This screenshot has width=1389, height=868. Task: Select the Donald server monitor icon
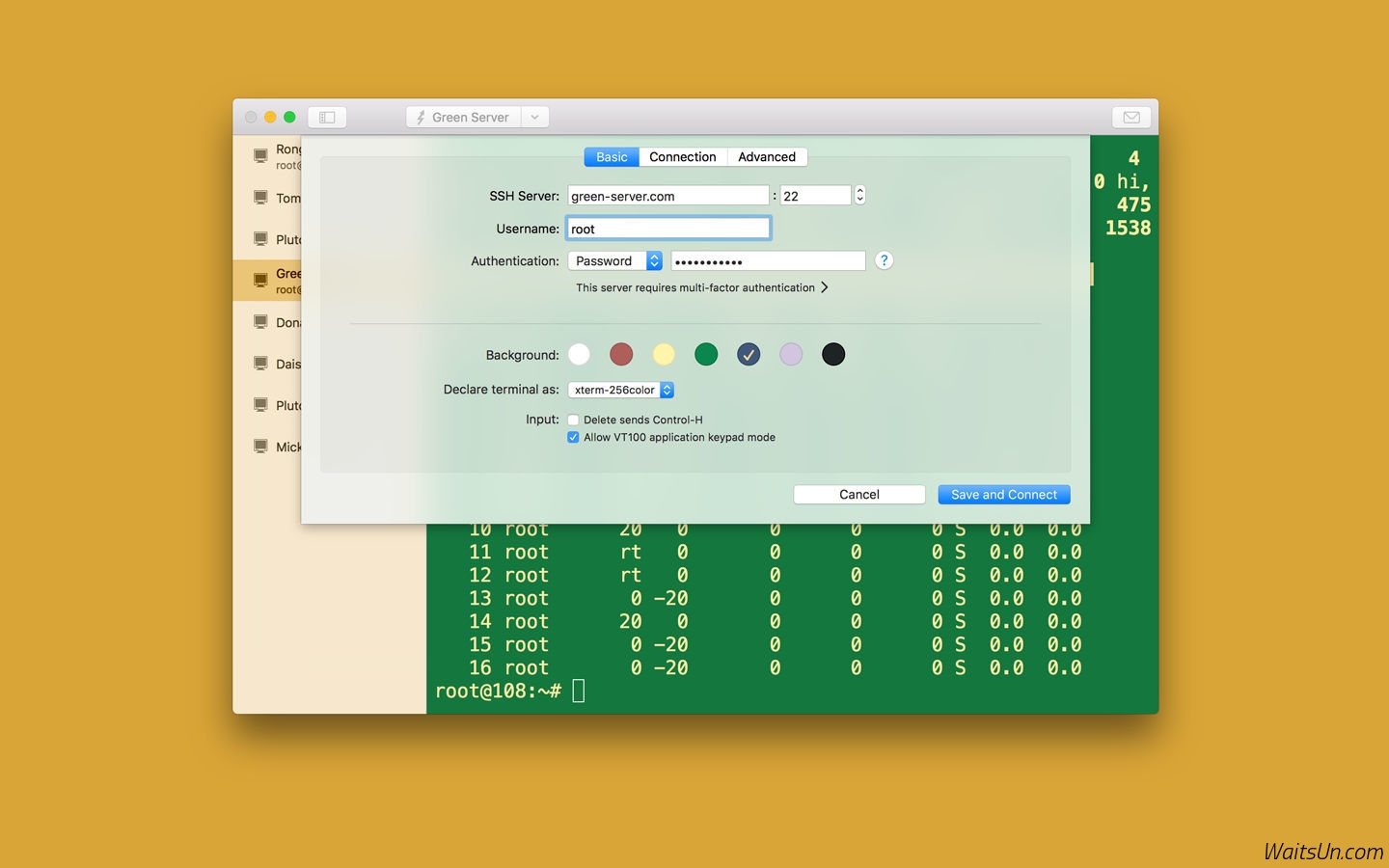(x=260, y=322)
